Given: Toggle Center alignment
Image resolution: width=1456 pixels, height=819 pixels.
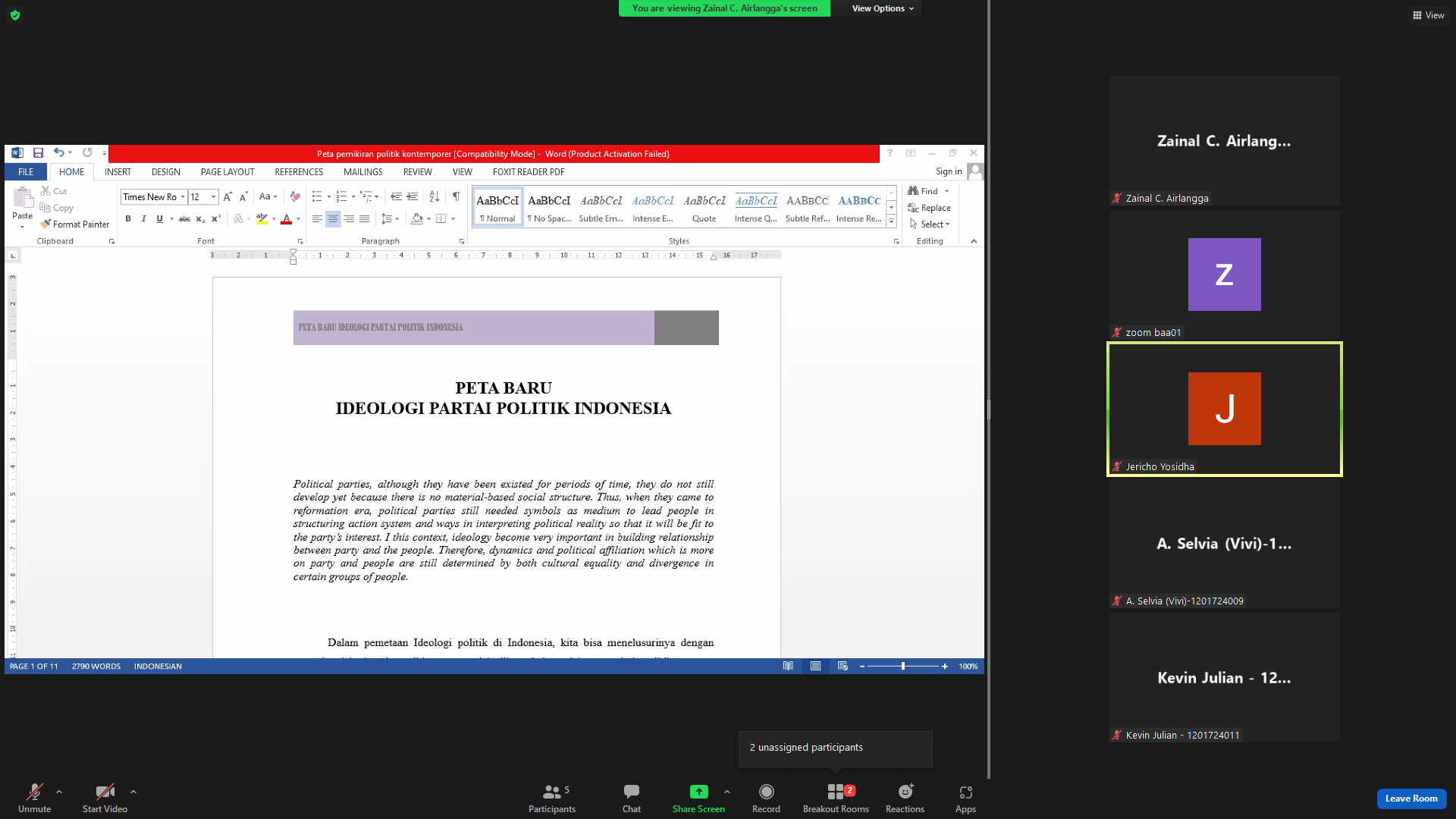Looking at the screenshot, I should 333,219.
